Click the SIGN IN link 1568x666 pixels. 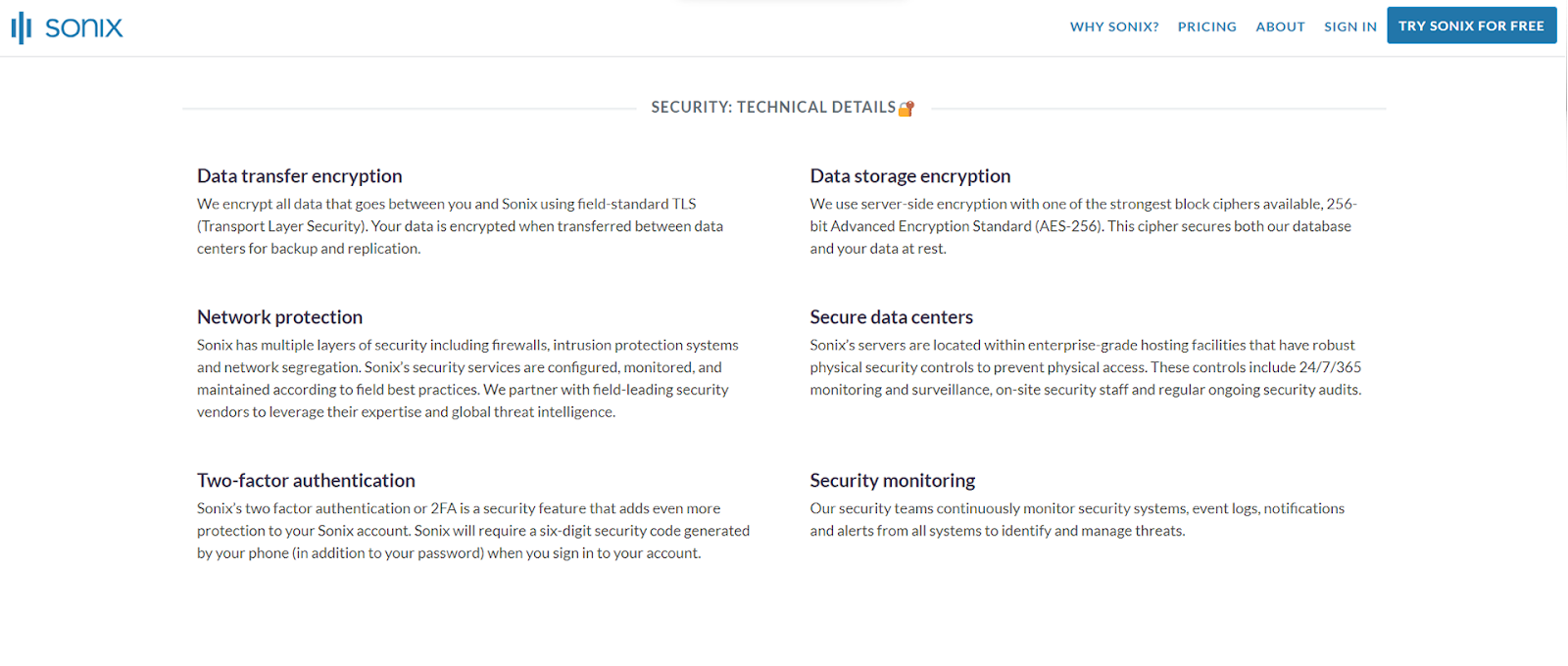[x=1349, y=26]
